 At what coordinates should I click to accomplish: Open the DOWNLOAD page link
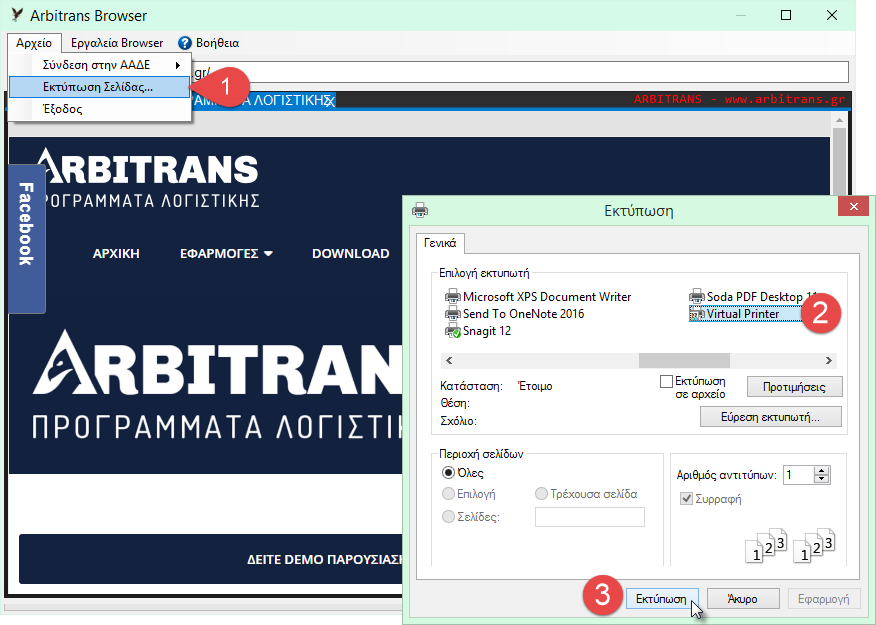(350, 254)
